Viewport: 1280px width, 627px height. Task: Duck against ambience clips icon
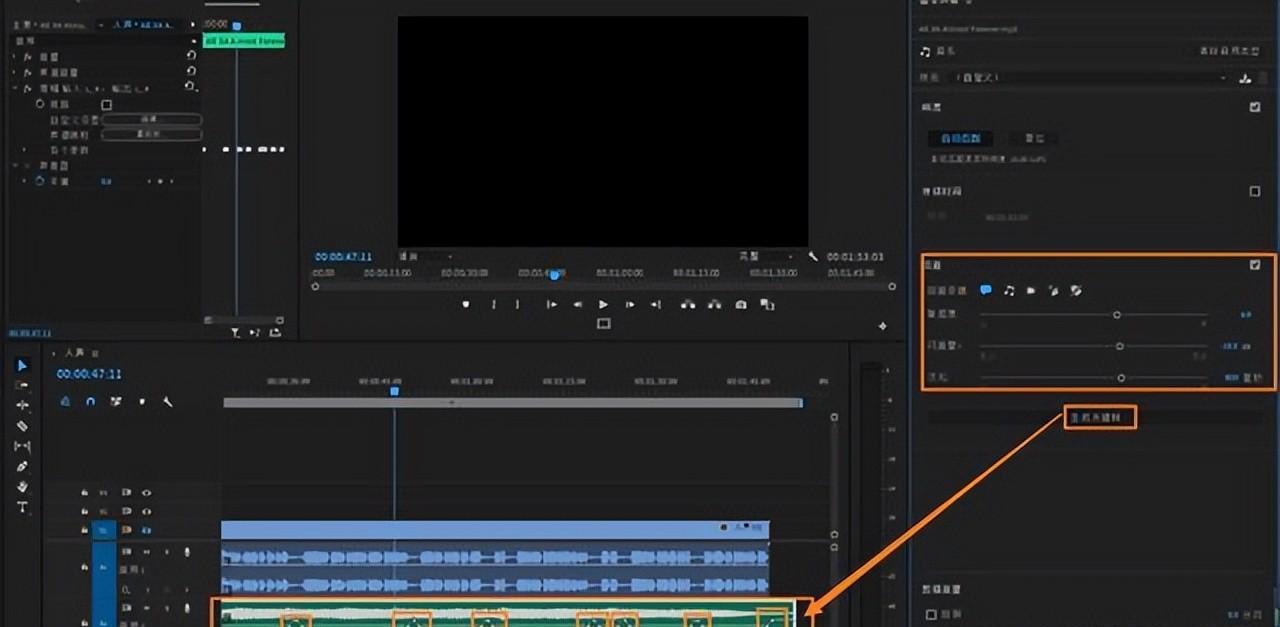(1053, 290)
